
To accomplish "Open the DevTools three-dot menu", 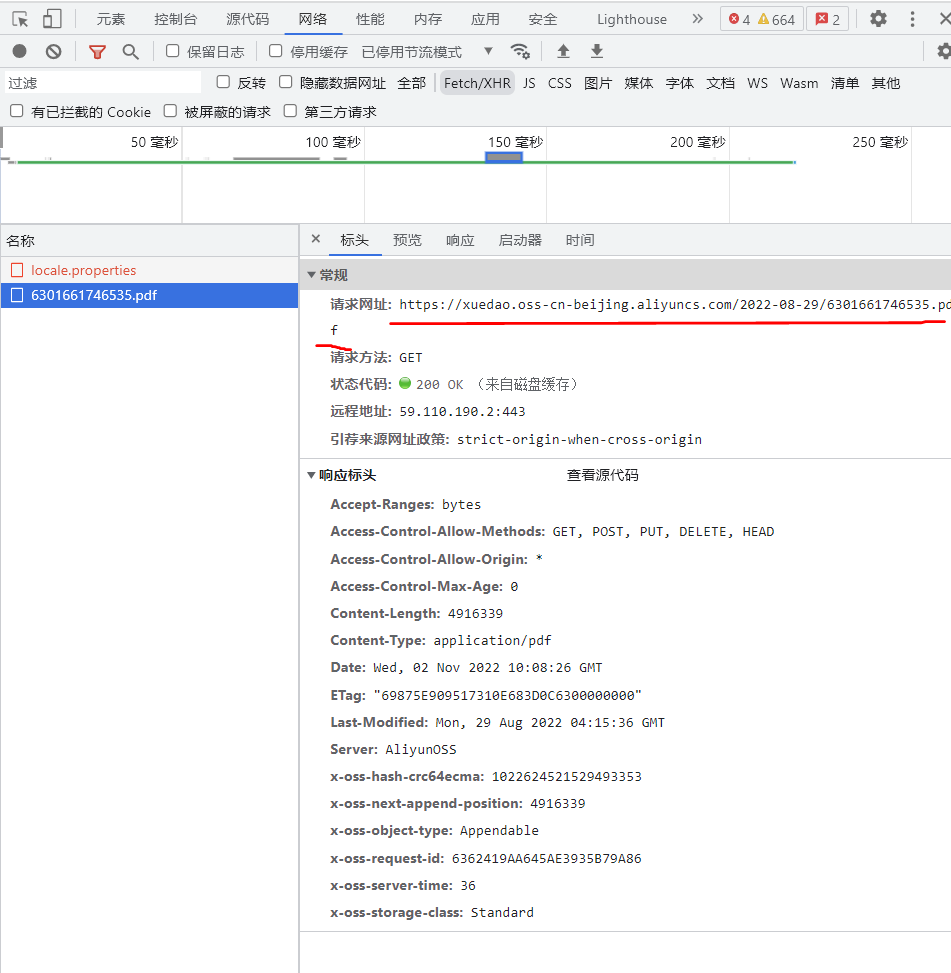I will point(912,19).
